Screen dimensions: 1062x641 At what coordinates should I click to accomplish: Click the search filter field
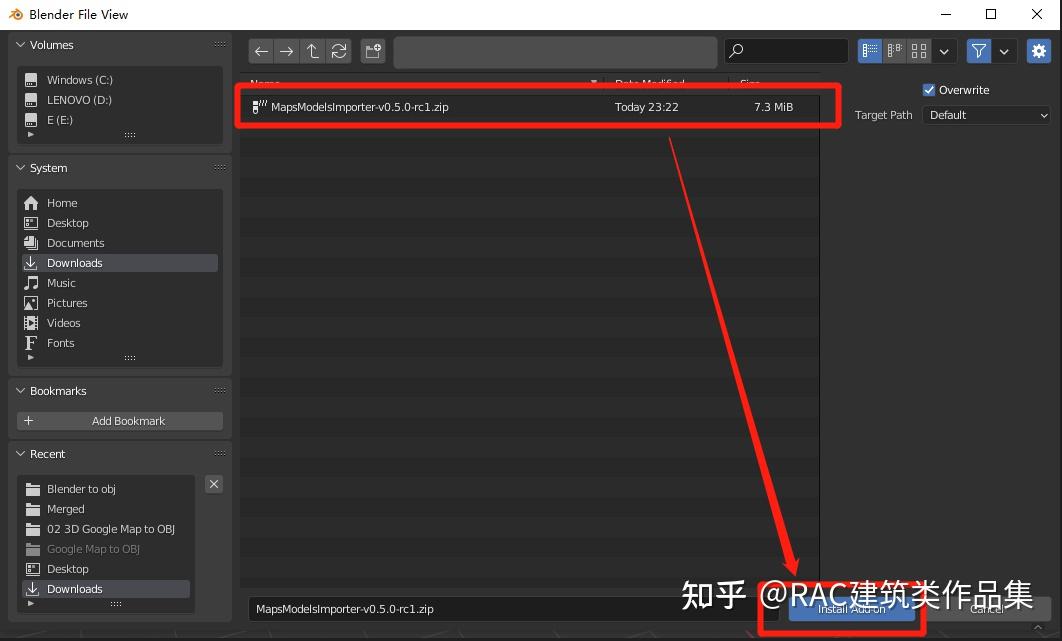tap(786, 51)
